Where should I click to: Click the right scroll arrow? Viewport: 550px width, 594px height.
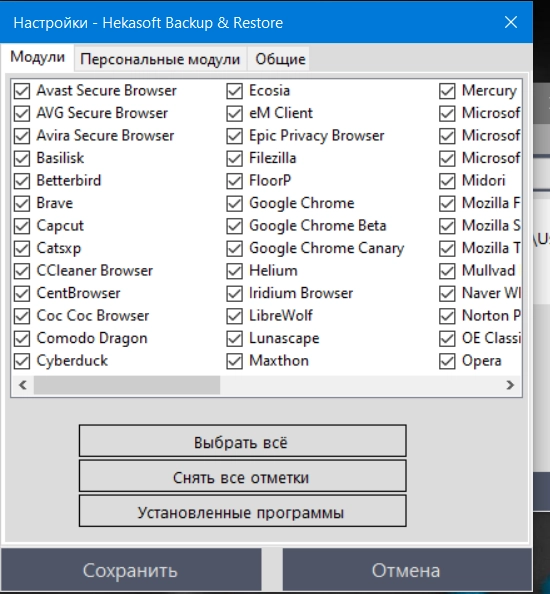[x=510, y=385]
